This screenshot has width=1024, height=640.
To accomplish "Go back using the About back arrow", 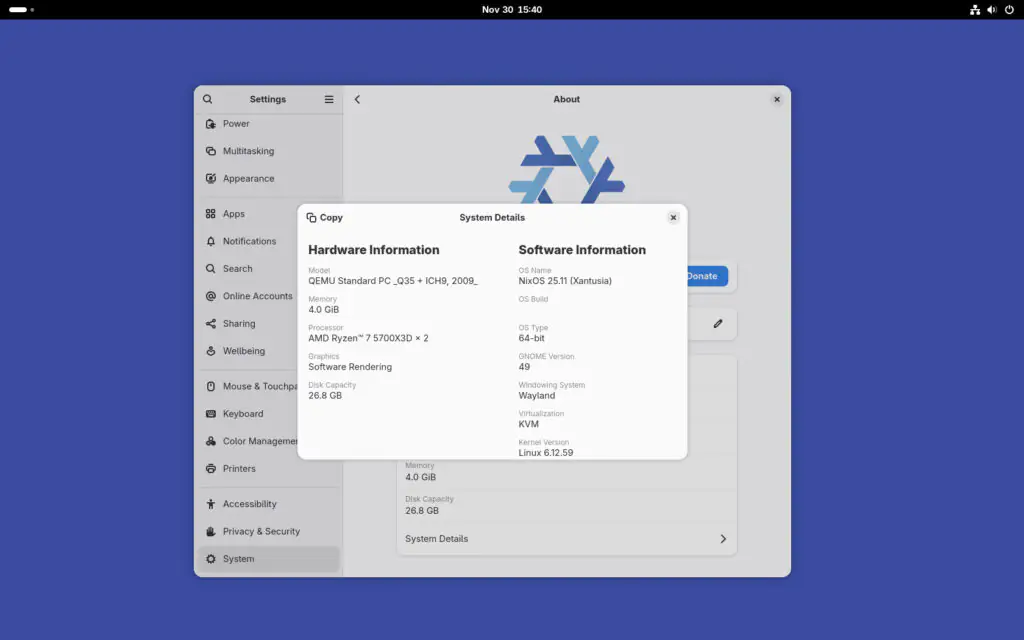I will [357, 99].
